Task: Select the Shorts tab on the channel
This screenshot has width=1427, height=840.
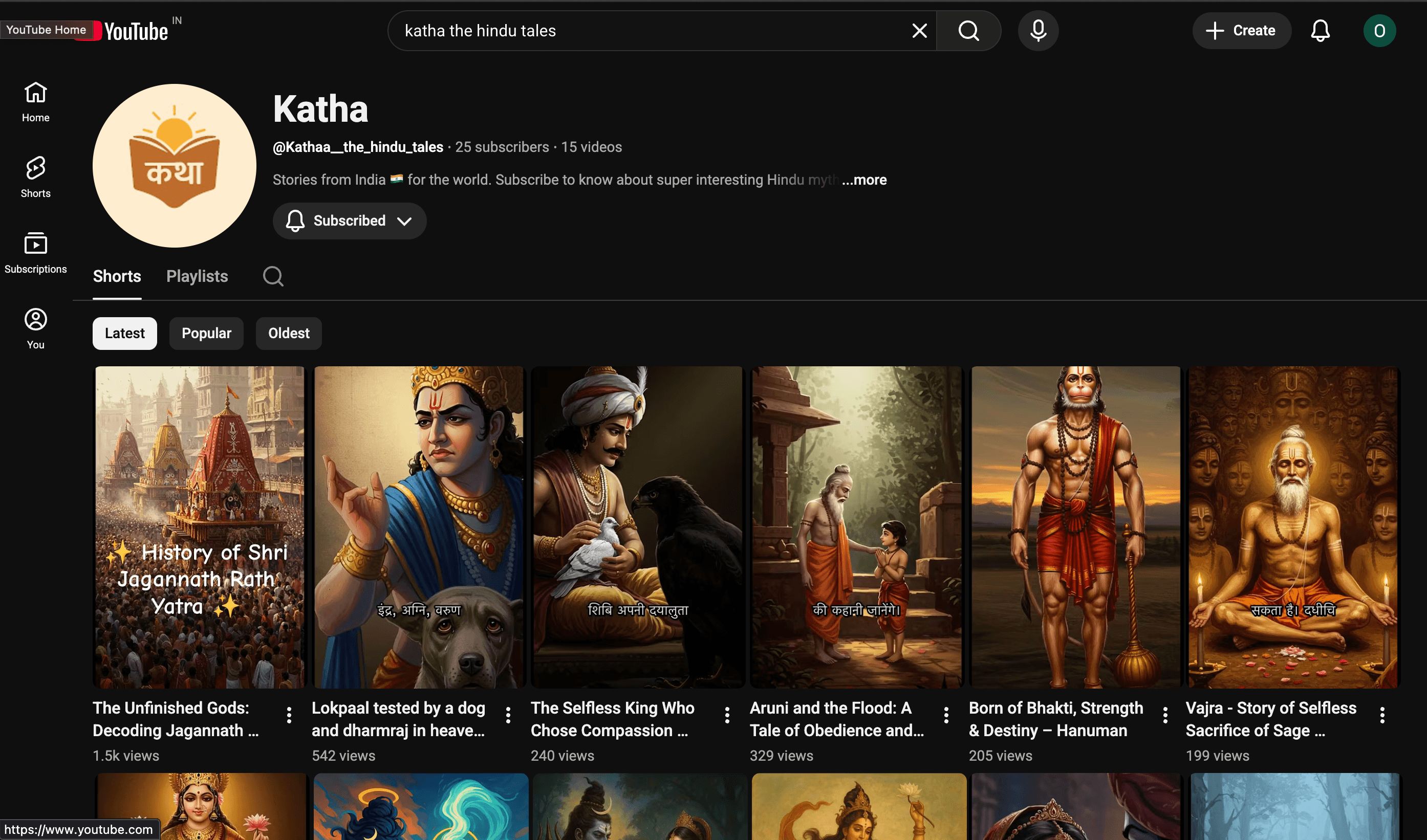Action: pos(117,276)
